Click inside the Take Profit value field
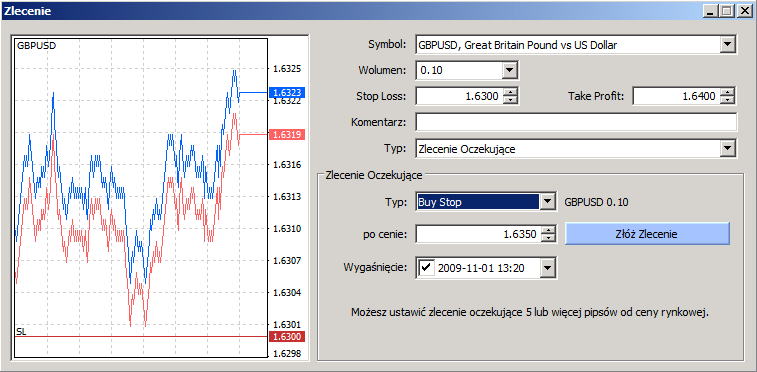This screenshot has height=372, width=757. pos(676,96)
